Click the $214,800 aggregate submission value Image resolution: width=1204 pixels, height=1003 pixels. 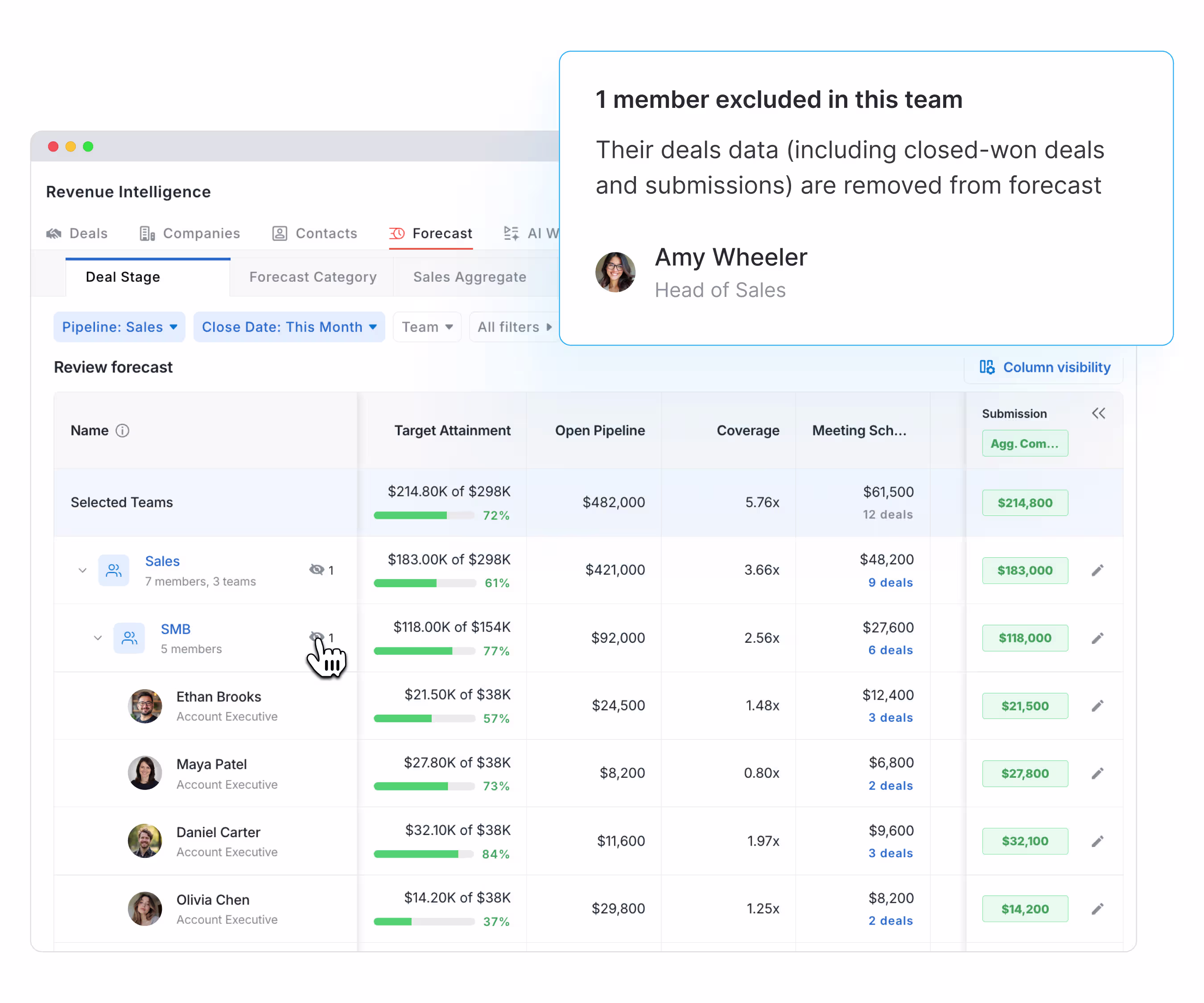click(1025, 503)
